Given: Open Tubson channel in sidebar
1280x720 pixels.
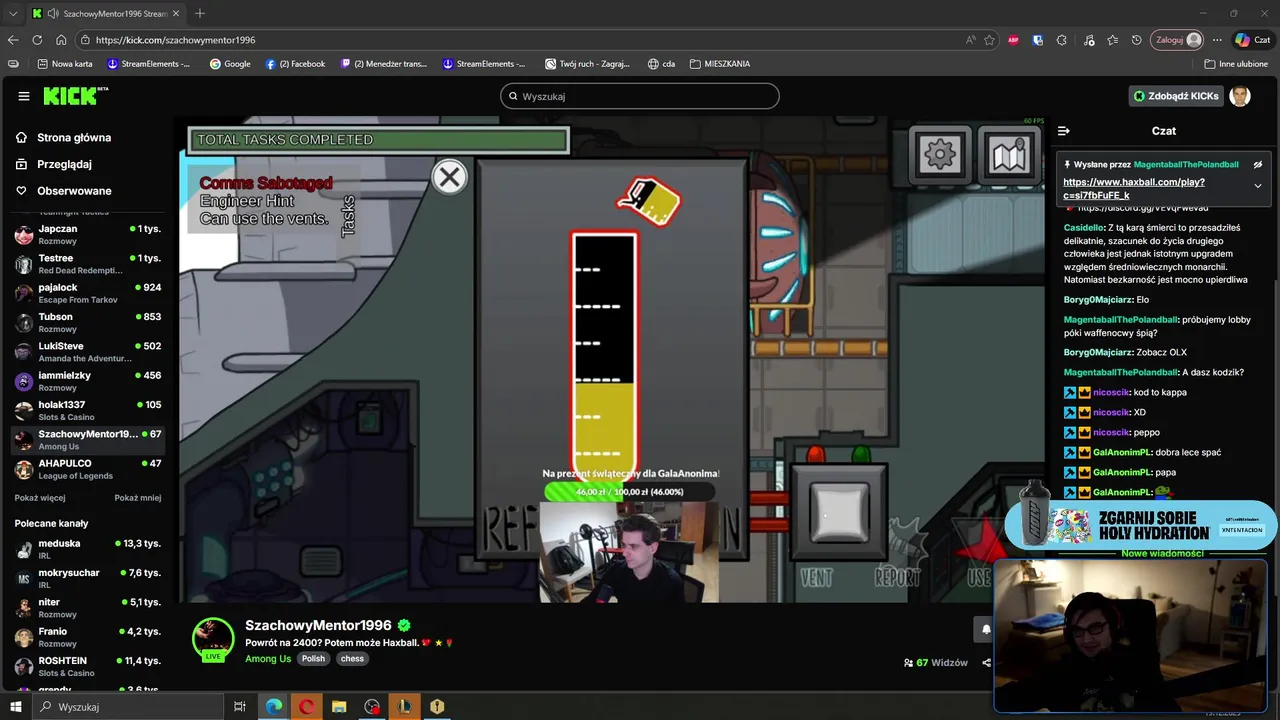Looking at the screenshot, I should [88, 322].
